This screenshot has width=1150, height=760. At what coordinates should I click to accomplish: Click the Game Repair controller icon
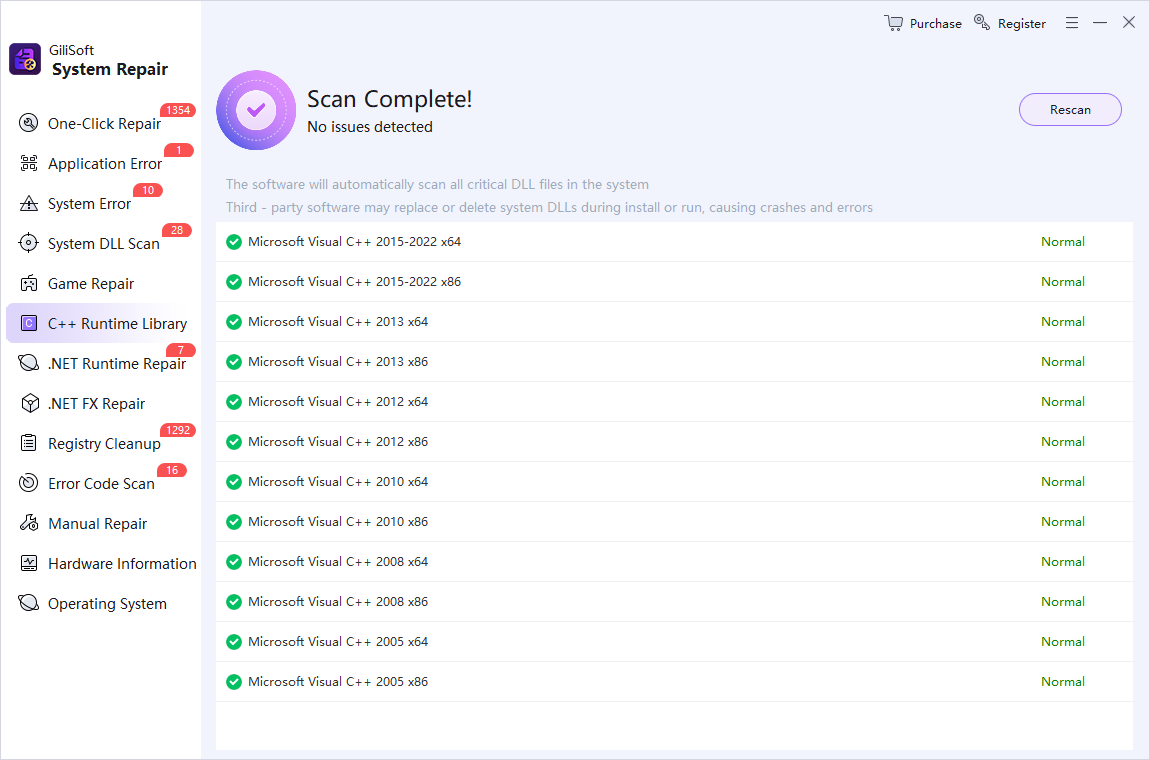coord(29,283)
